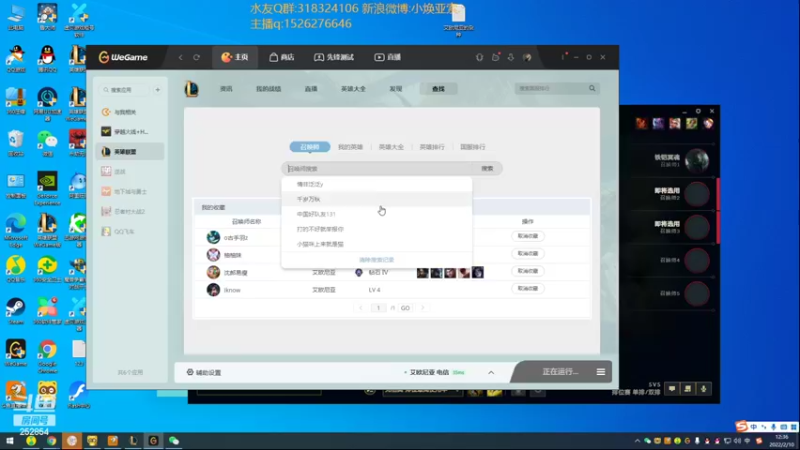This screenshot has height=450, width=800.
Task: Toggle microphone icon in game client
Action: coord(704,389)
